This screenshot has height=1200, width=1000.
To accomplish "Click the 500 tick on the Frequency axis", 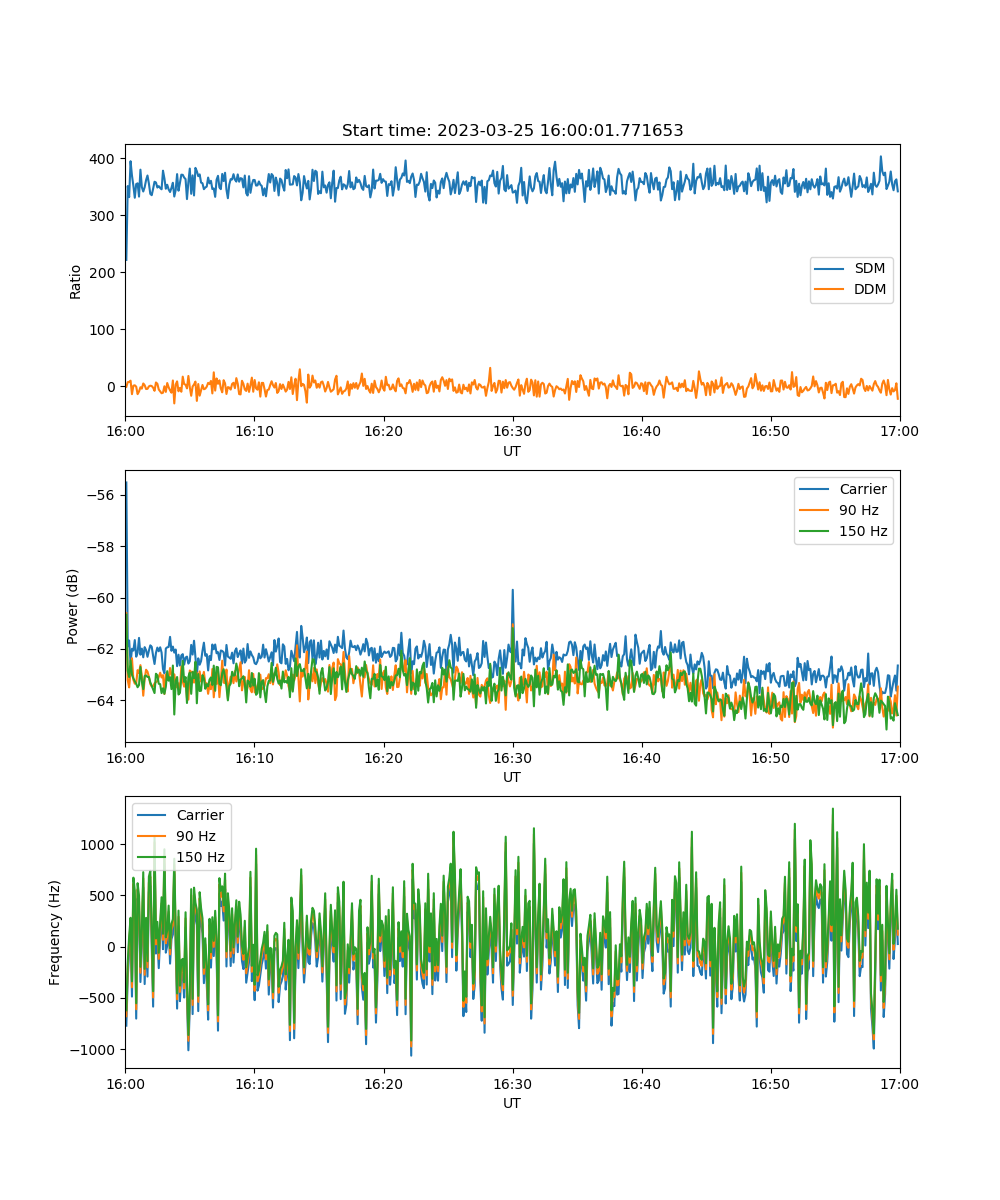I will [104, 896].
